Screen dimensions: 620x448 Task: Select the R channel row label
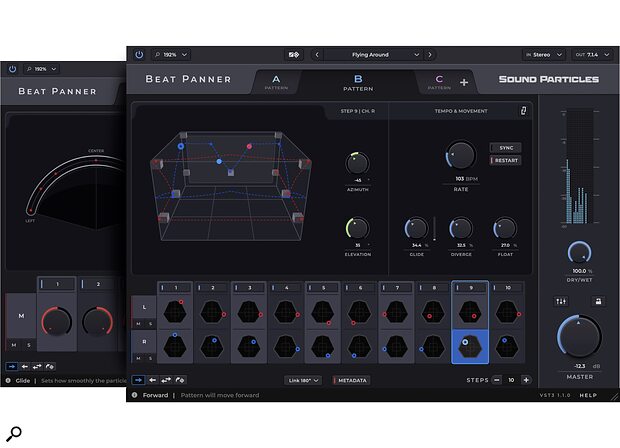(x=144, y=342)
